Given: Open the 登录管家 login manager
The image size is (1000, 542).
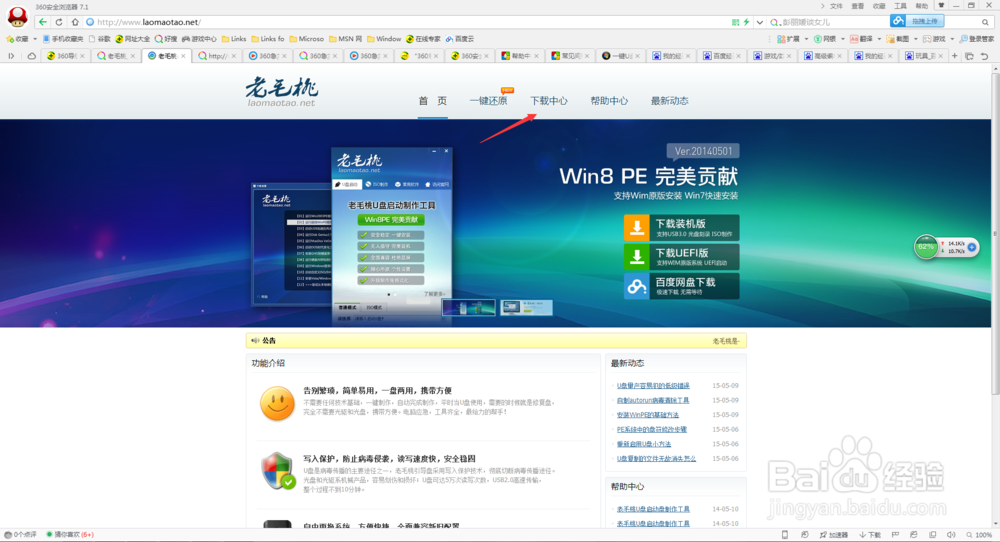Looking at the screenshot, I should click(977, 39).
